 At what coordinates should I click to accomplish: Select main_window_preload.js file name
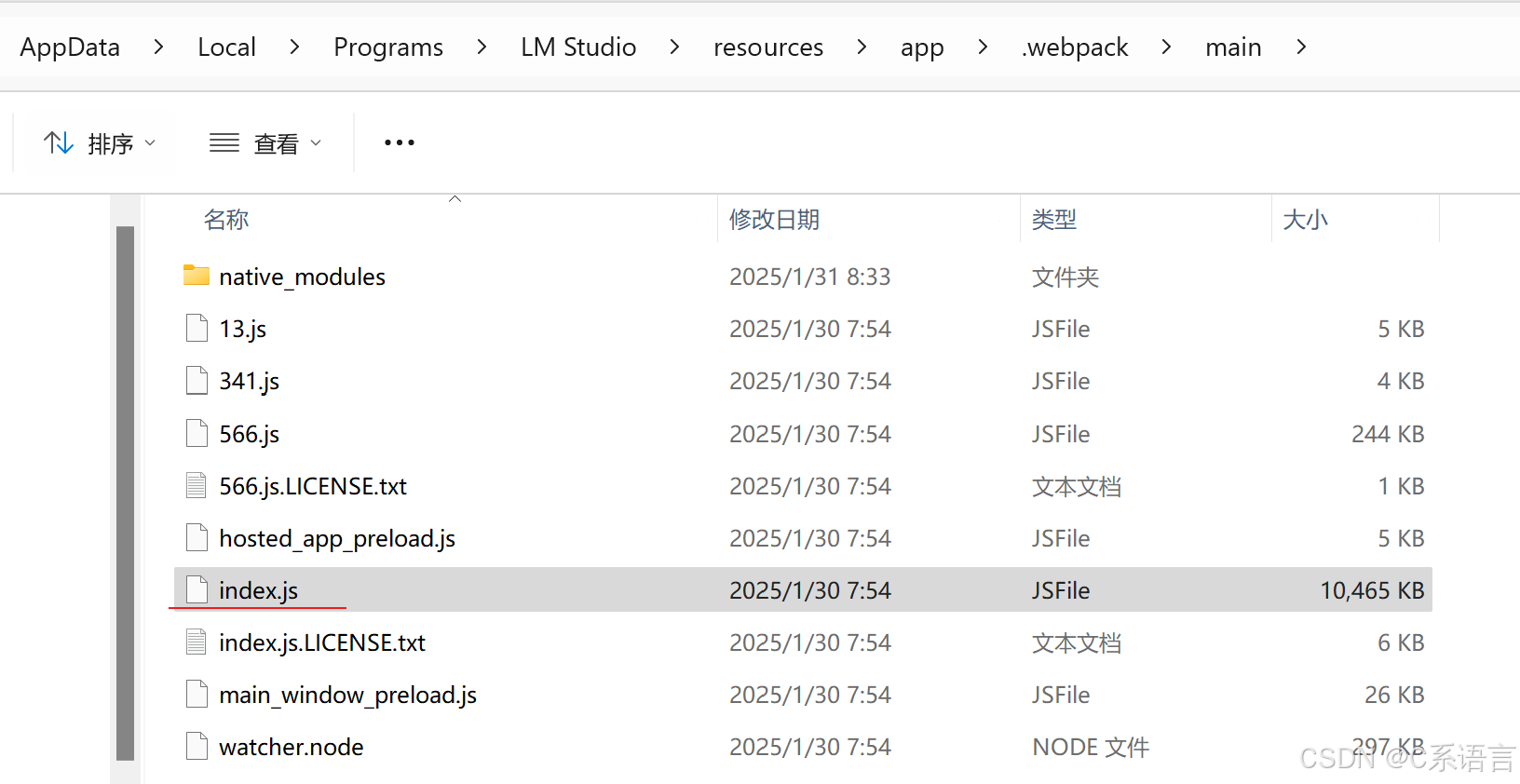(347, 695)
